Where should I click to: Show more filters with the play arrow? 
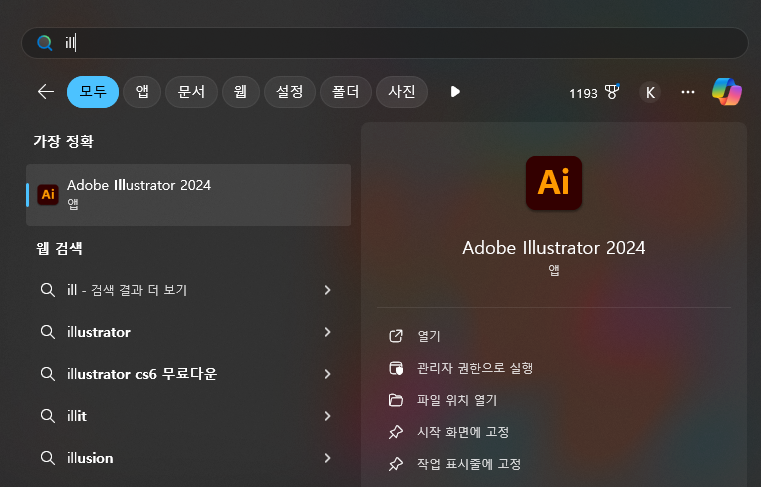[455, 92]
